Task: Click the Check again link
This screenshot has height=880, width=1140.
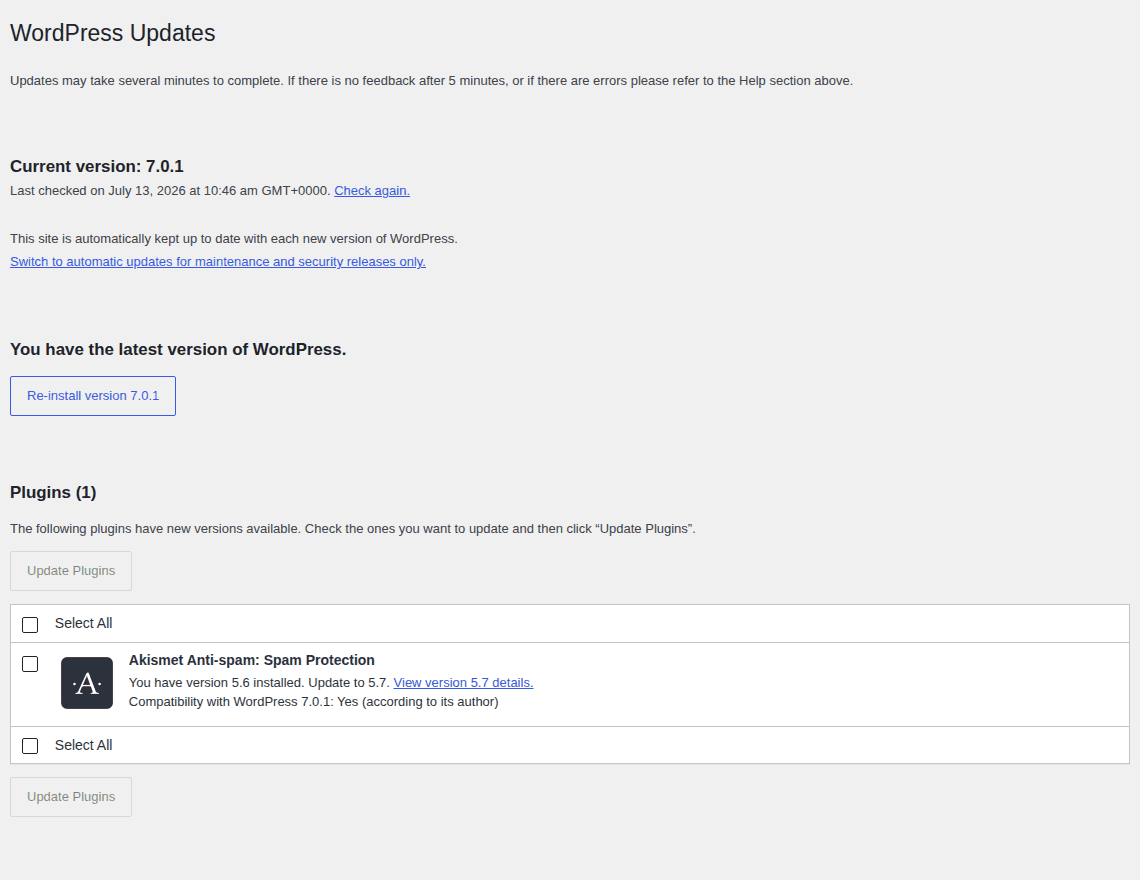Action: click(372, 191)
